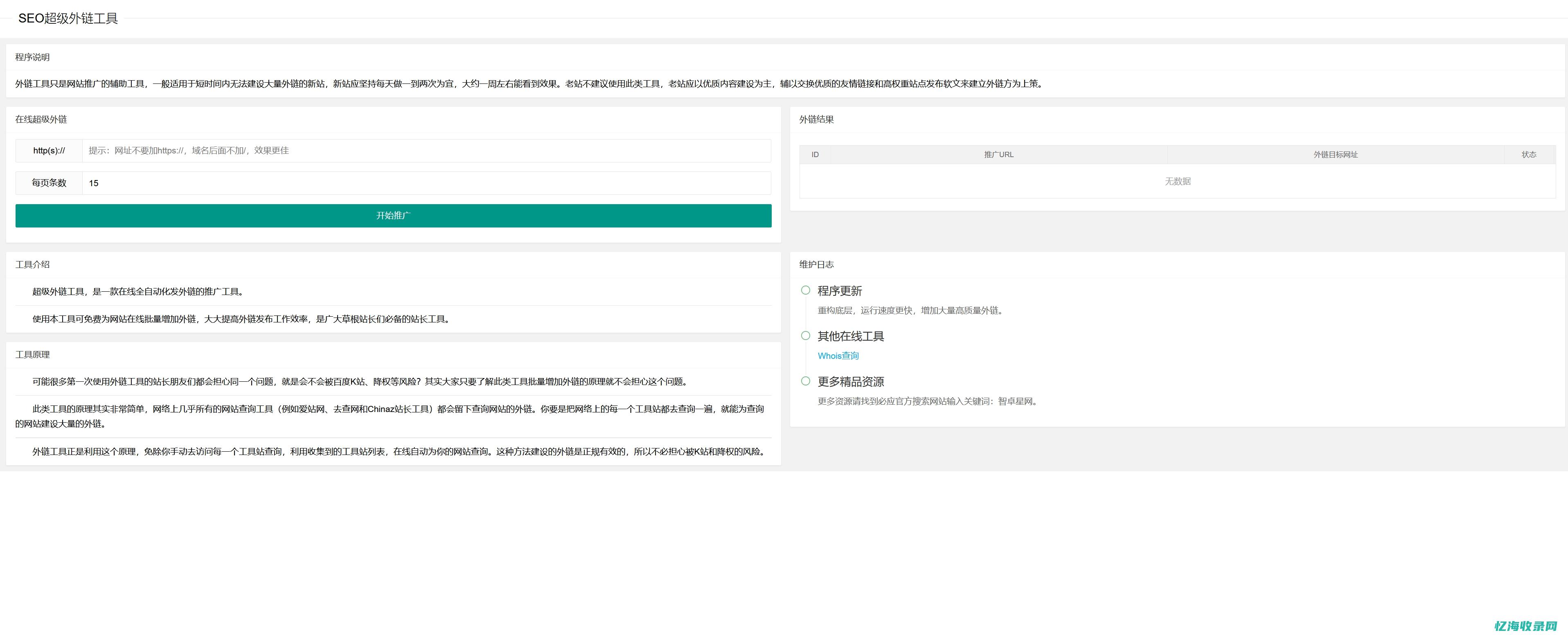
Task: Click the 工具介绍 panel heading
Action: tap(32, 264)
